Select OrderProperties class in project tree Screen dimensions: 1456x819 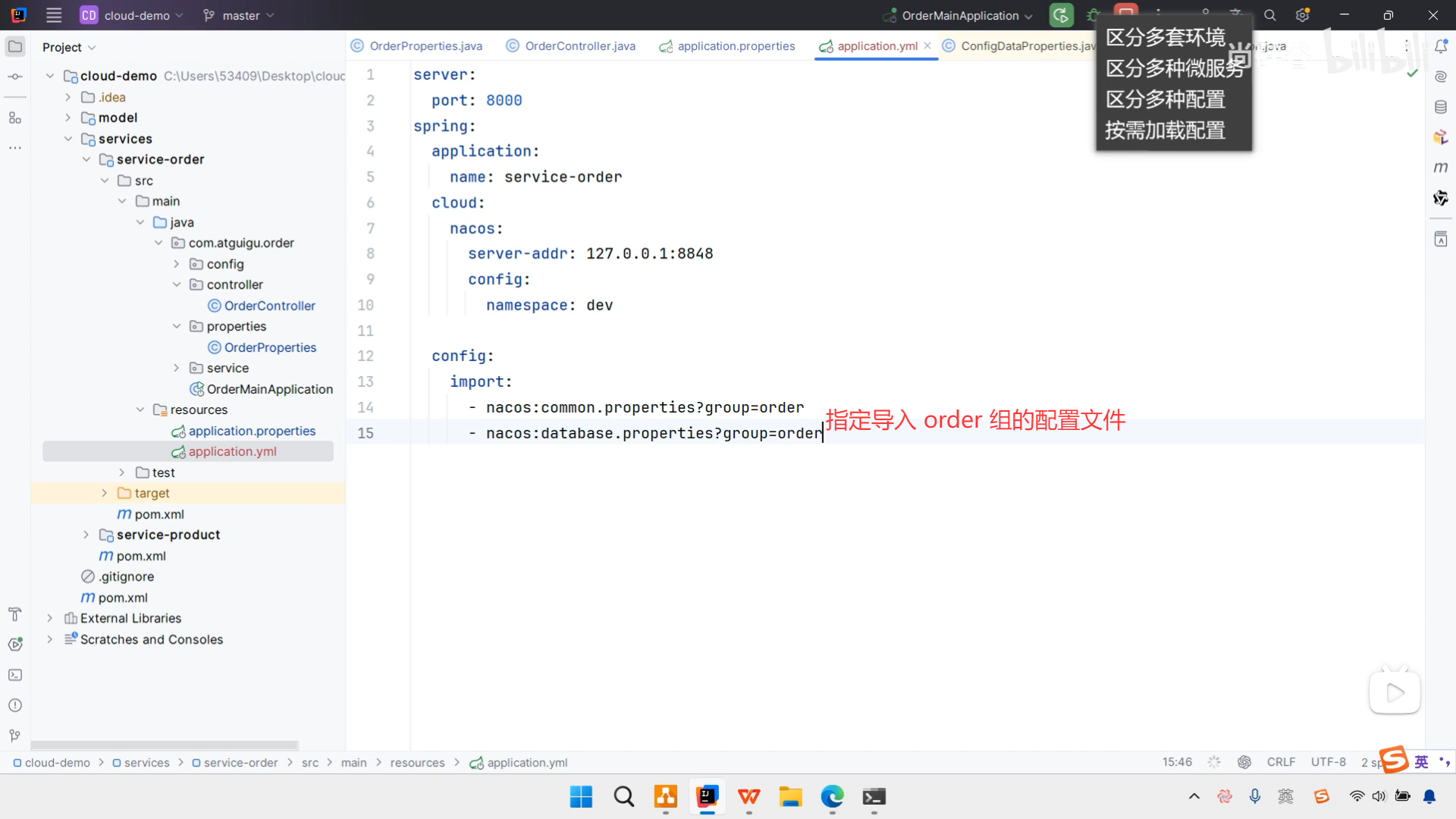click(x=270, y=347)
